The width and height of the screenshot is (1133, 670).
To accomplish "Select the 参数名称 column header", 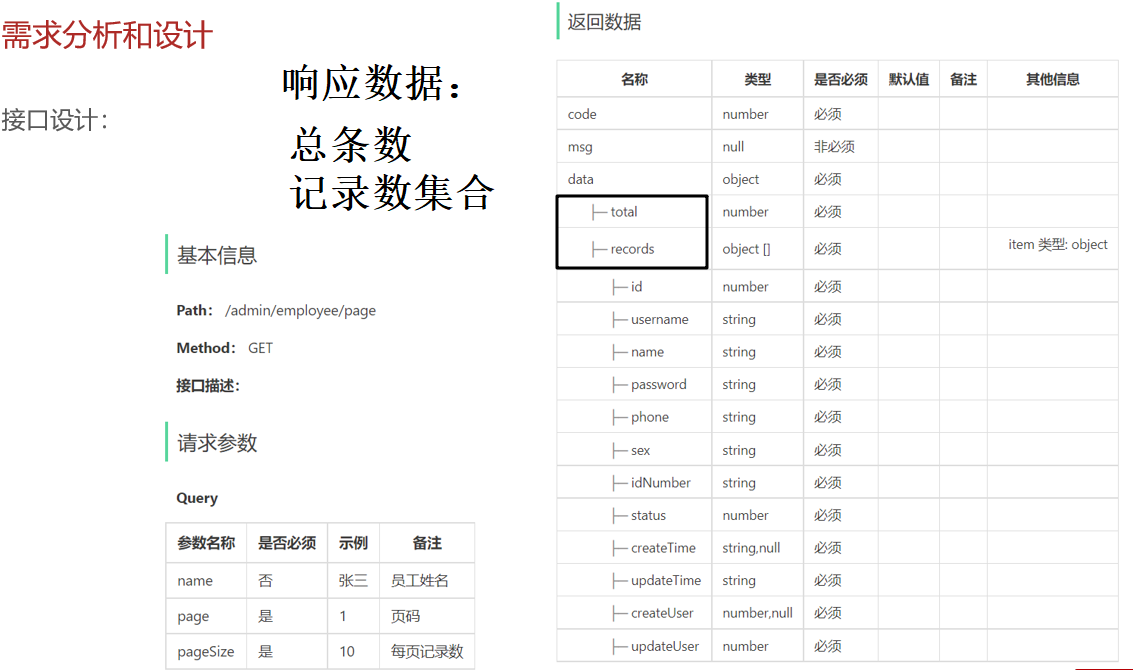I will 206,543.
